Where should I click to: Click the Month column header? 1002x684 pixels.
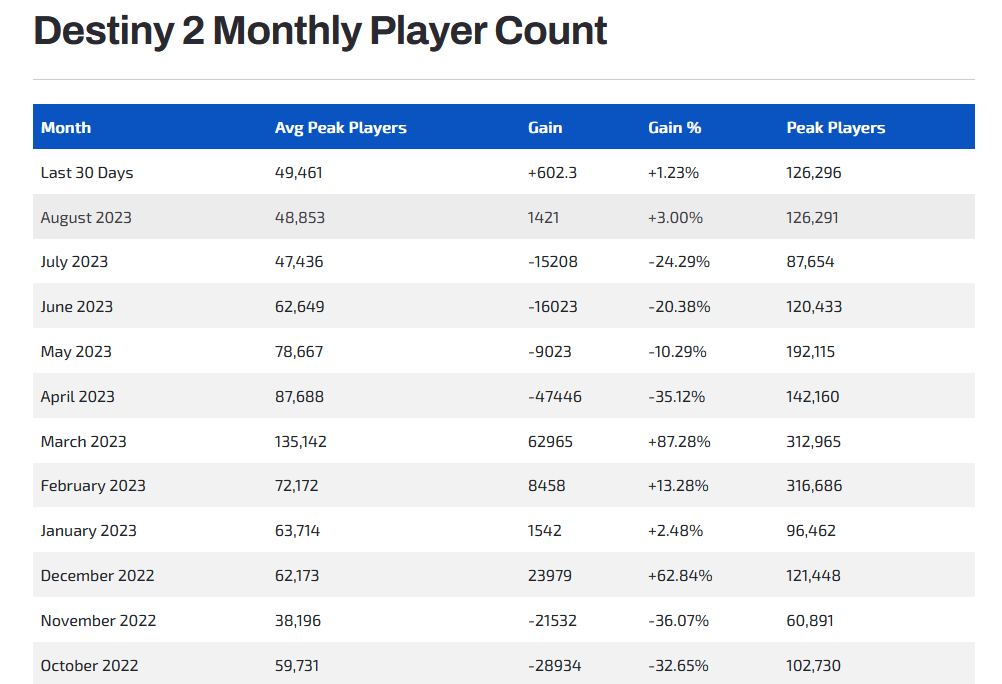point(66,128)
